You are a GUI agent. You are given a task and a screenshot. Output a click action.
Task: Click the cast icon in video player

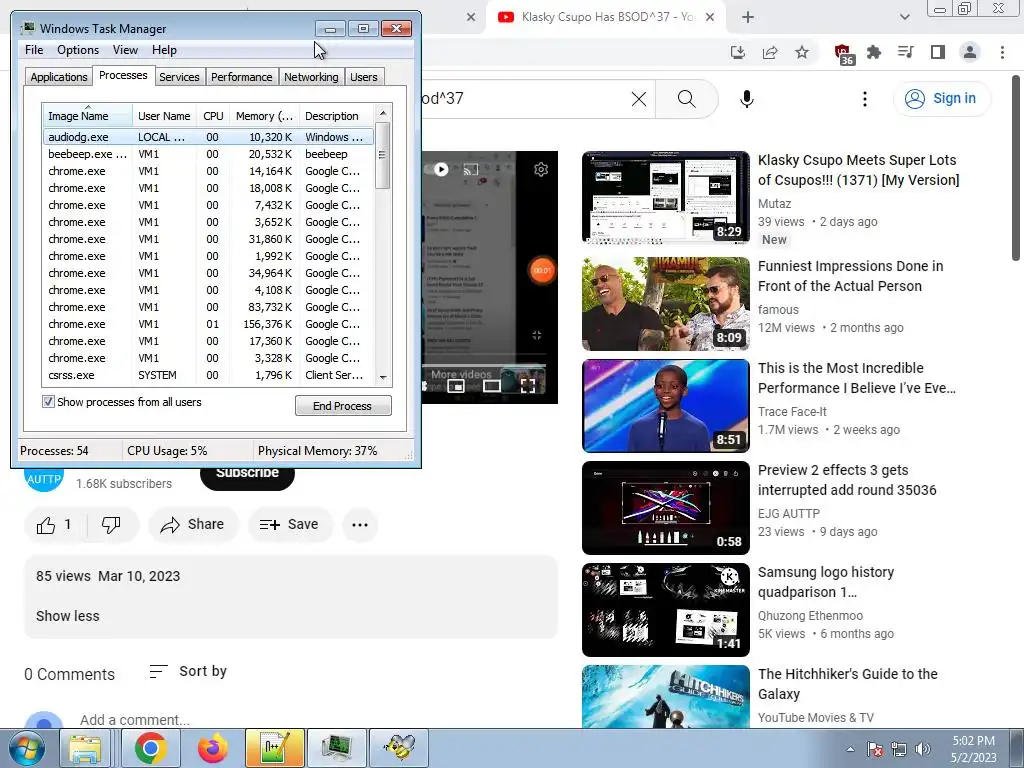pos(471,170)
